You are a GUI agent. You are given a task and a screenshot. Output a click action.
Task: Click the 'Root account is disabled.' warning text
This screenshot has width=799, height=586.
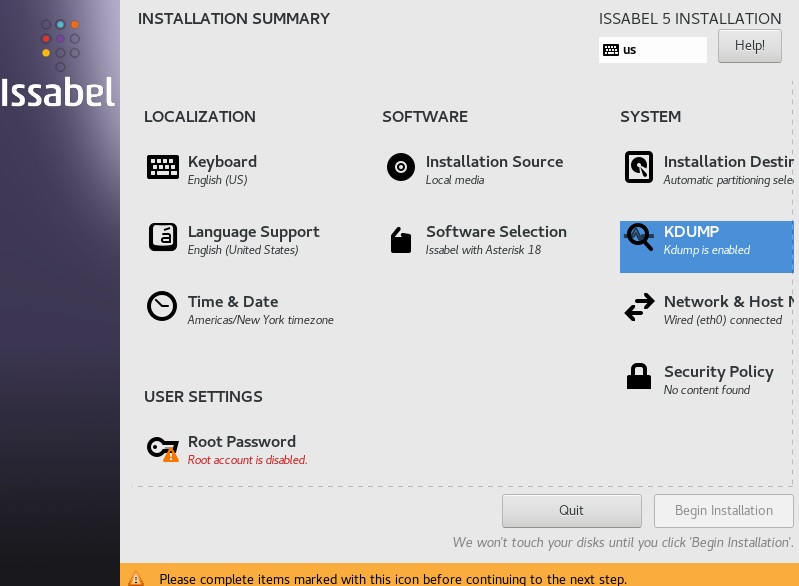[x=247, y=460]
